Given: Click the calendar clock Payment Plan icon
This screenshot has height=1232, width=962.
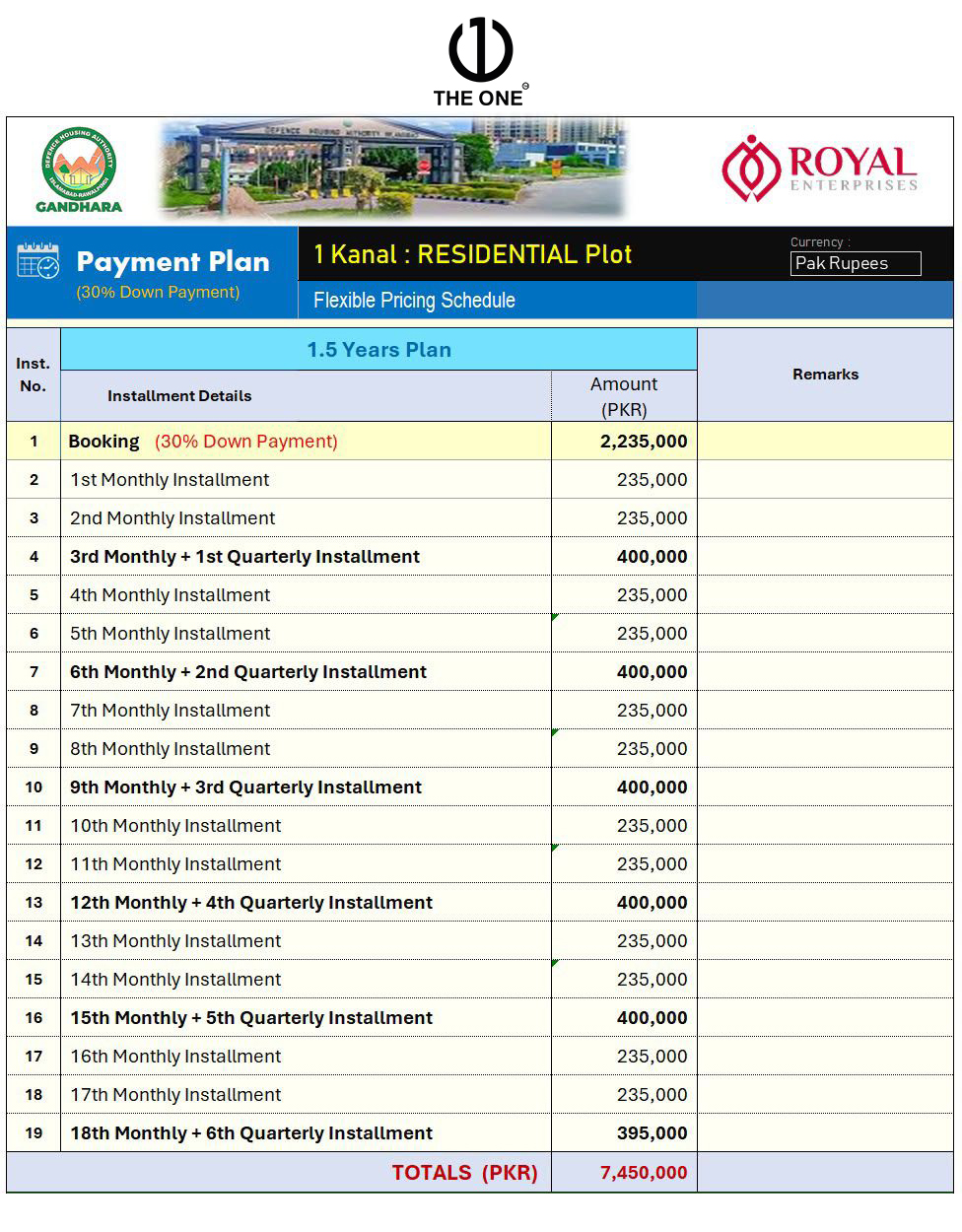Looking at the screenshot, I should coord(38,261).
